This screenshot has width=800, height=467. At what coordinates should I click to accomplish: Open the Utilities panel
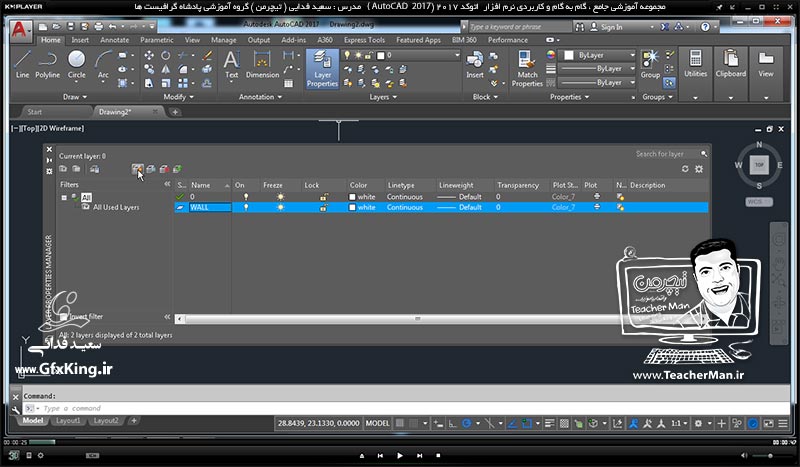(695, 65)
